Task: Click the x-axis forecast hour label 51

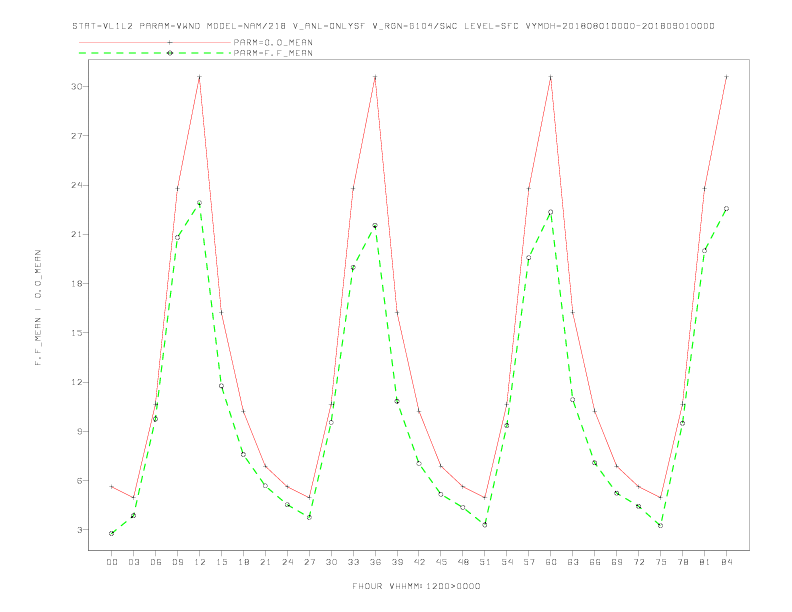Action: pyautogui.click(x=485, y=562)
